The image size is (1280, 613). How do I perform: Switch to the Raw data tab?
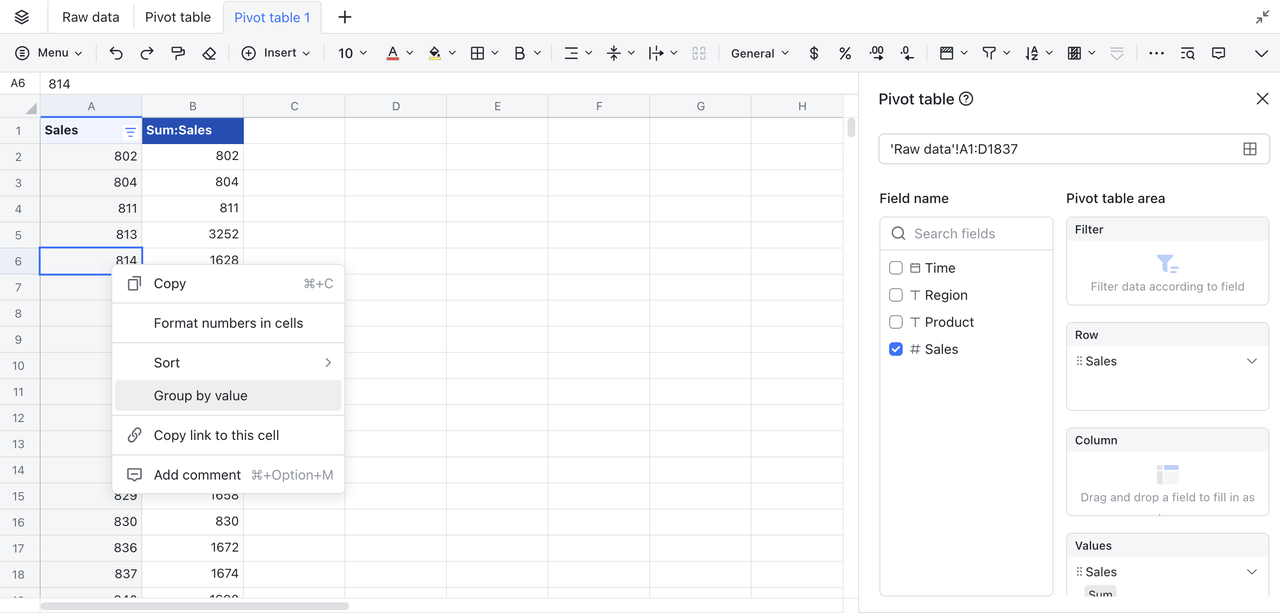(x=90, y=17)
